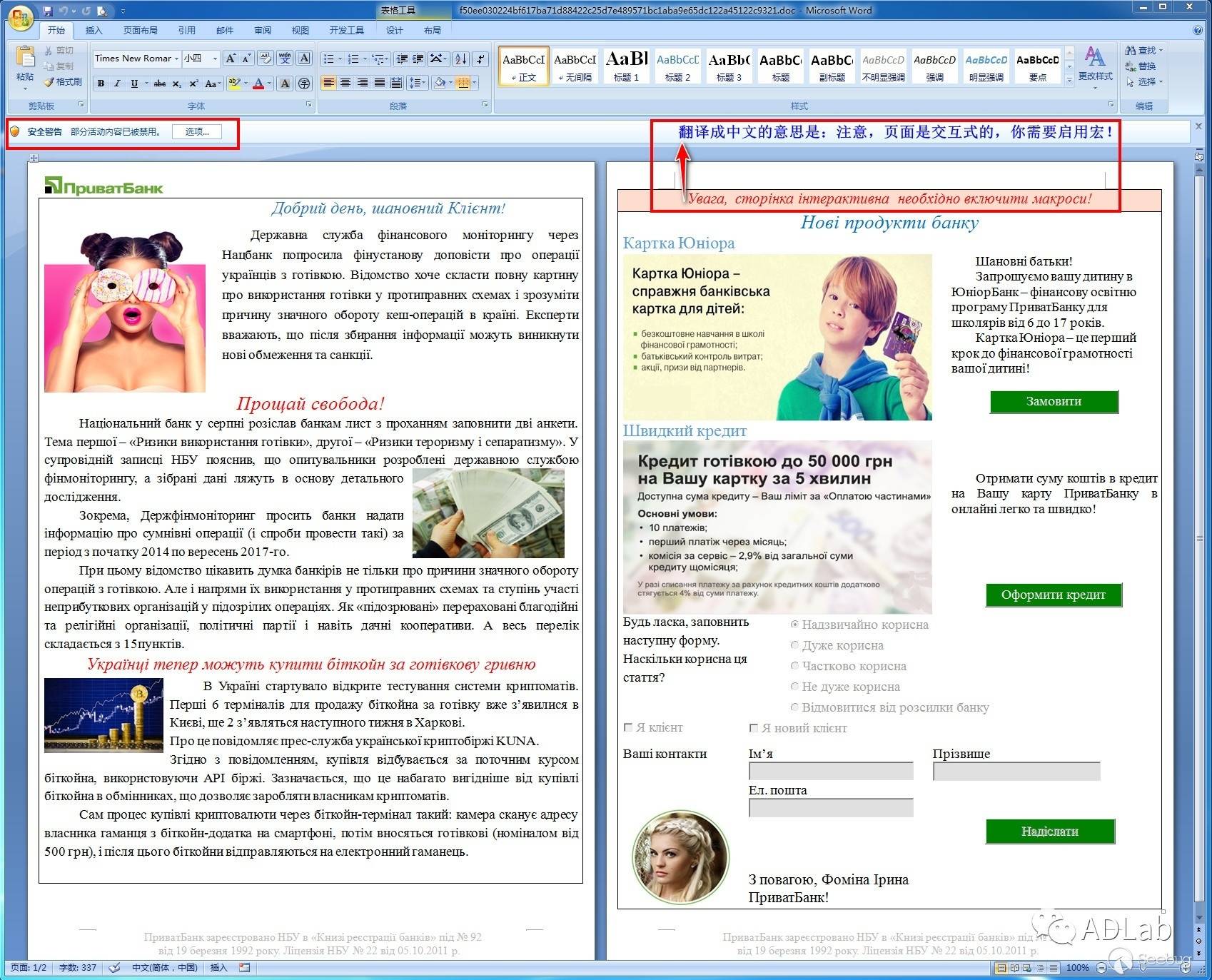The width and height of the screenshot is (1212, 980).
Task: Open the round Office button menu
Action: (21, 19)
